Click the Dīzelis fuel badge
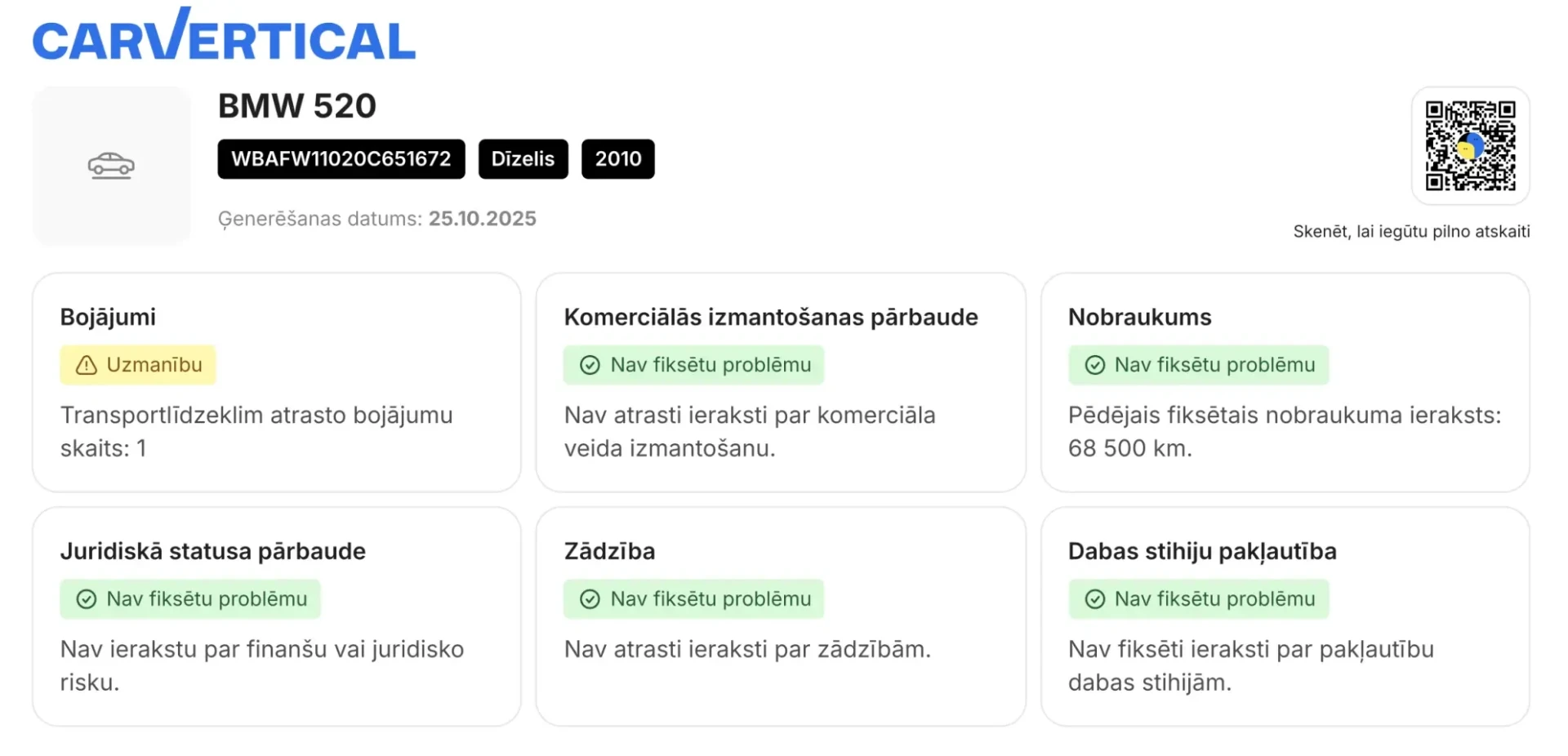 [523, 159]
